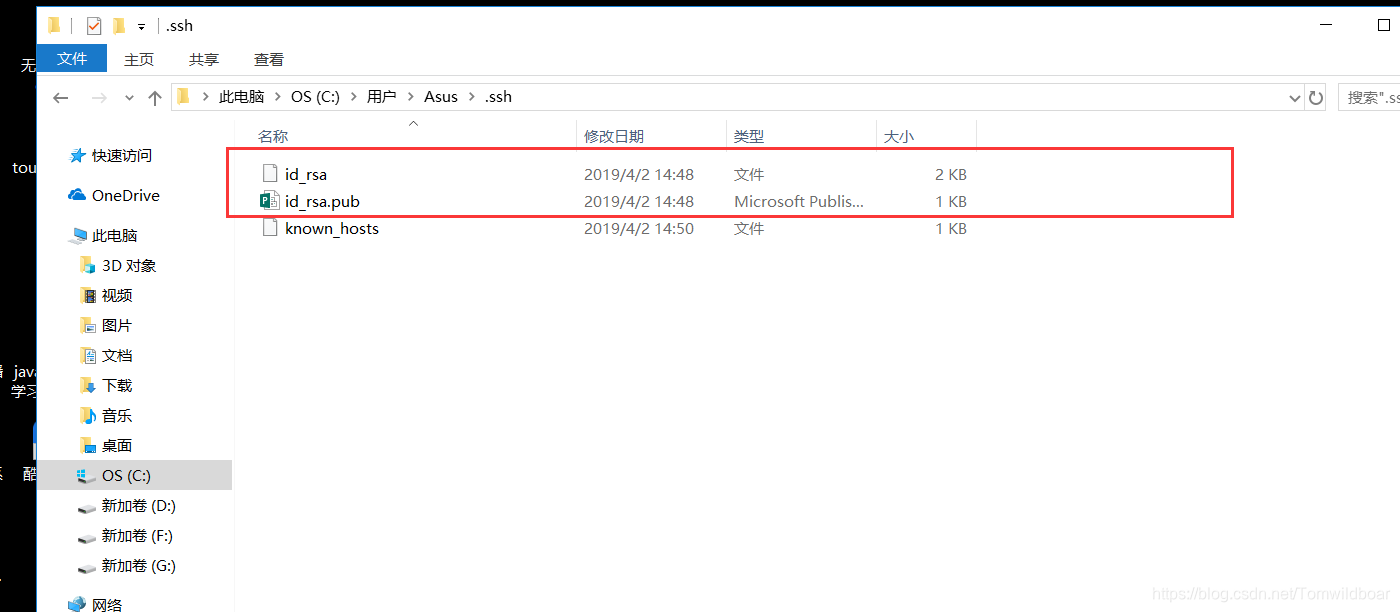Open 新加卷 (F:) drive in navigation pane

pos(138,535)
